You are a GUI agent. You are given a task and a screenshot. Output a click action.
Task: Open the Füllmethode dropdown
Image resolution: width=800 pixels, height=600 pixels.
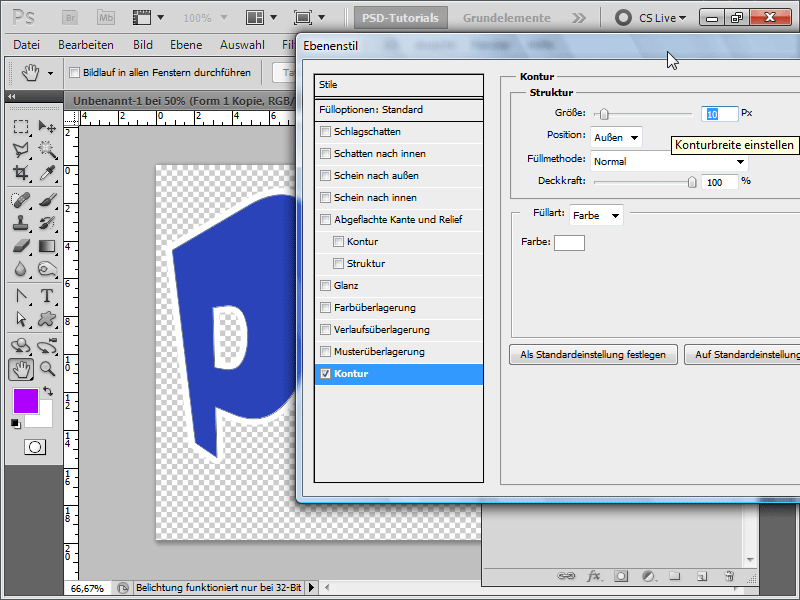click(x=669, y=162)
